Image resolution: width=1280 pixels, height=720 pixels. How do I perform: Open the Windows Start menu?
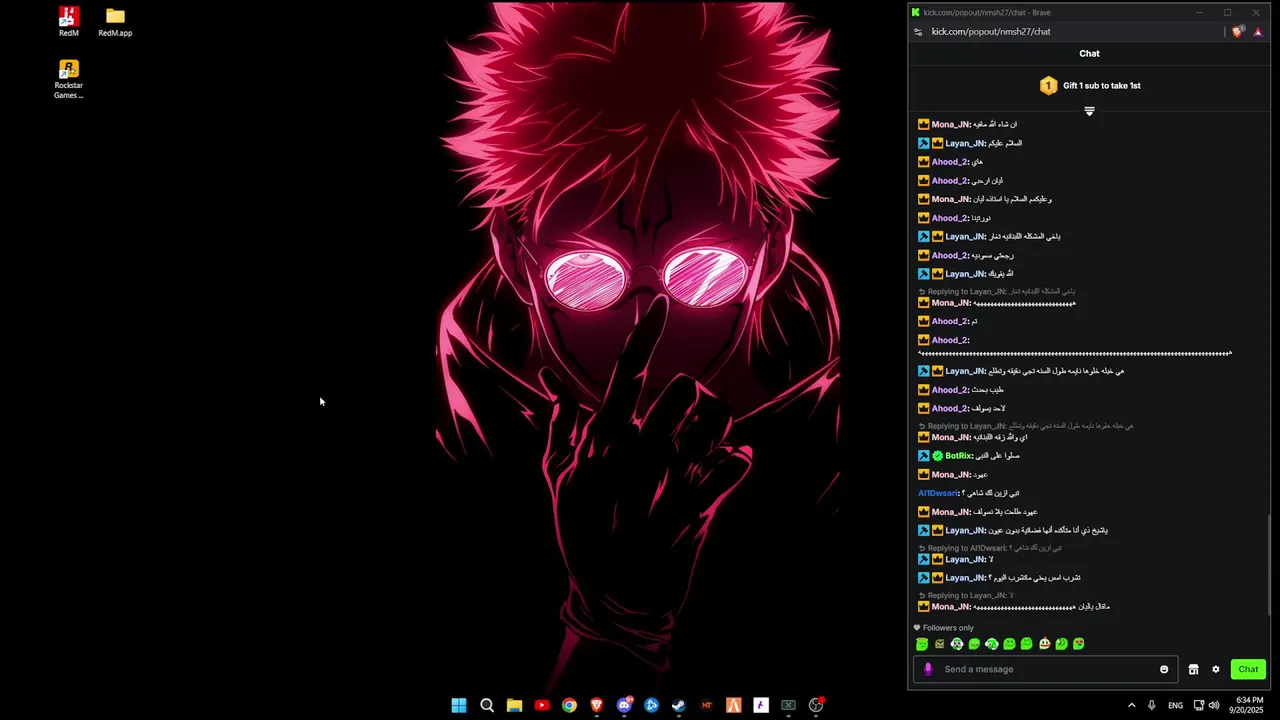[459, 705]
